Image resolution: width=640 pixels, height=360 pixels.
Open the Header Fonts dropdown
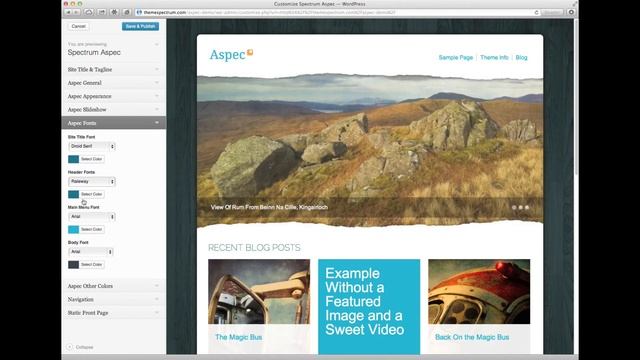[92, 181]
